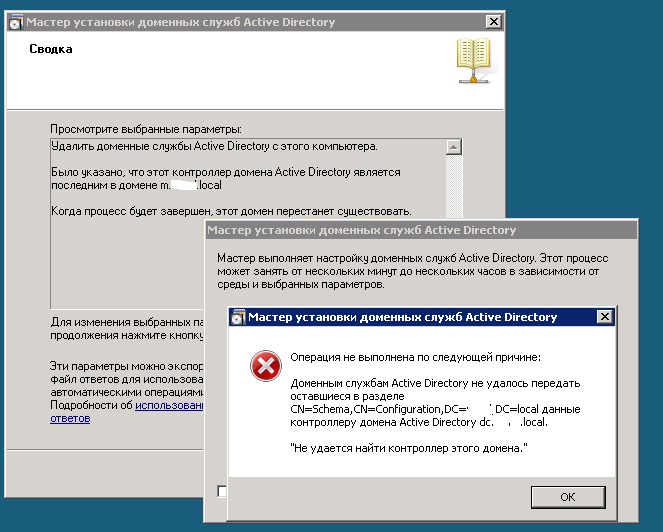
Task: Click 'Не удается найти контроллер этого домена.'
Action: tap(409, 448)
